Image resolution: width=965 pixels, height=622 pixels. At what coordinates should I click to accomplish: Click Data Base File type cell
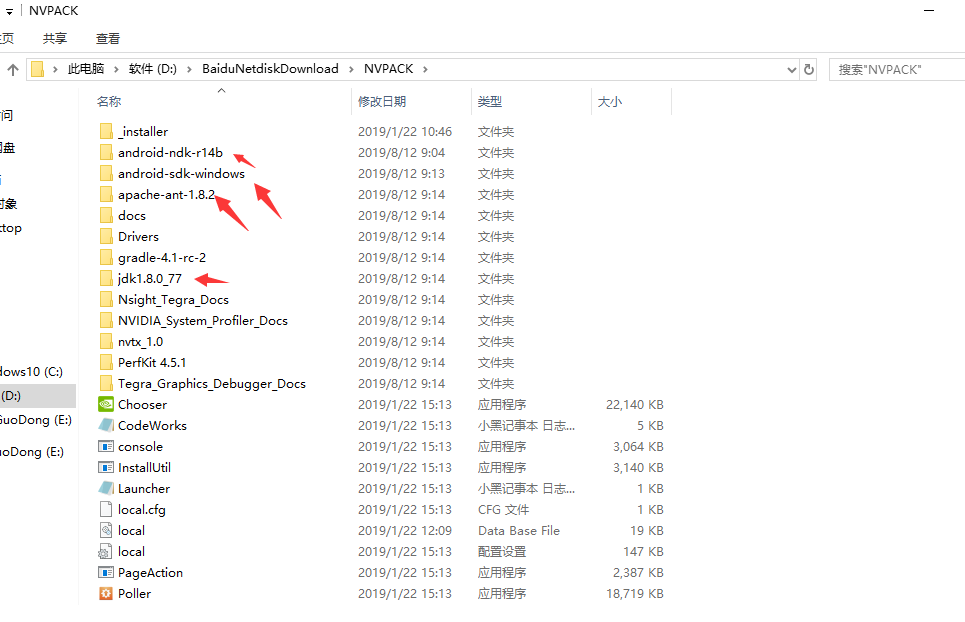click(x=519, y=530)
